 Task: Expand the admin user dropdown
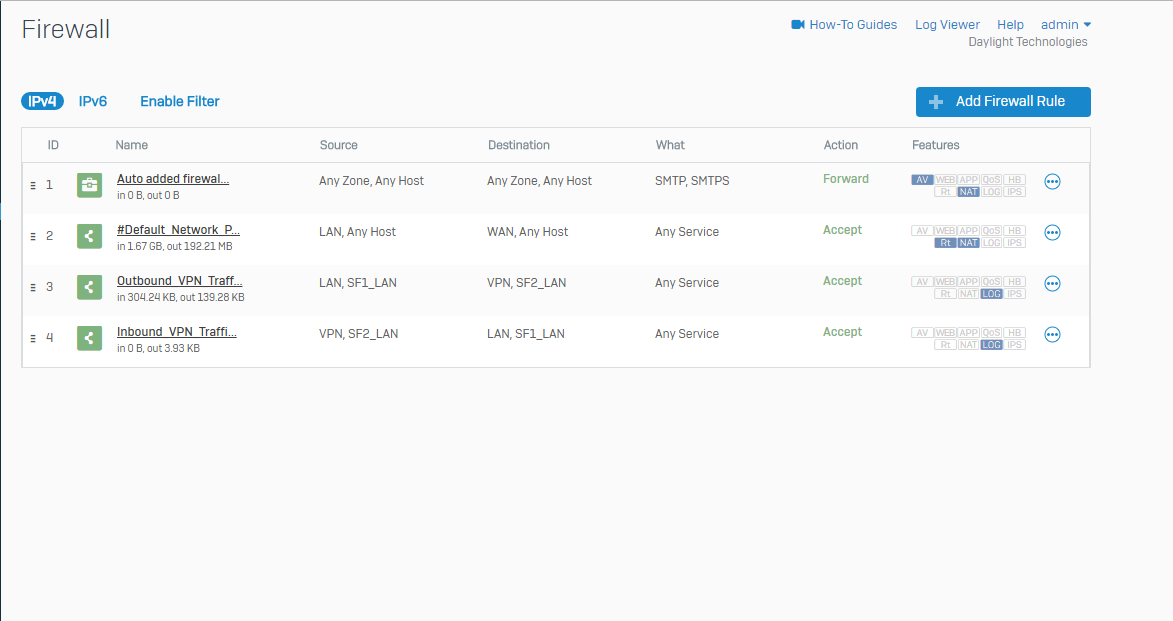pos(1065,25)
